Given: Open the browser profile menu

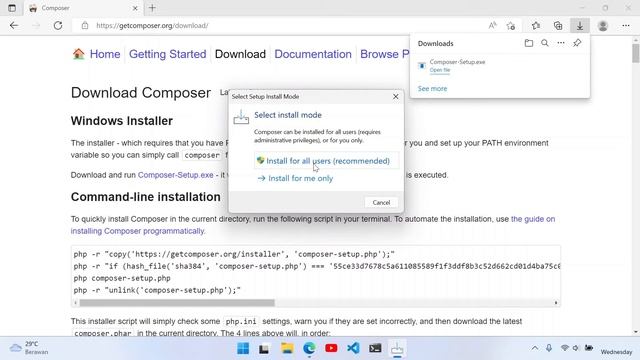Looking at the screenshot, I should (603, 25).
